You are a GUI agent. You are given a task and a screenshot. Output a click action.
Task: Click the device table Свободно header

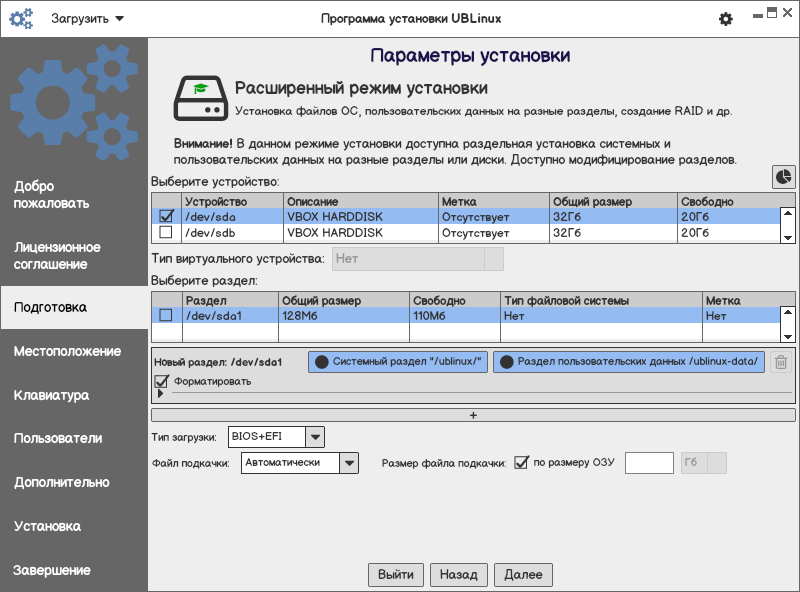click(736, 201)
